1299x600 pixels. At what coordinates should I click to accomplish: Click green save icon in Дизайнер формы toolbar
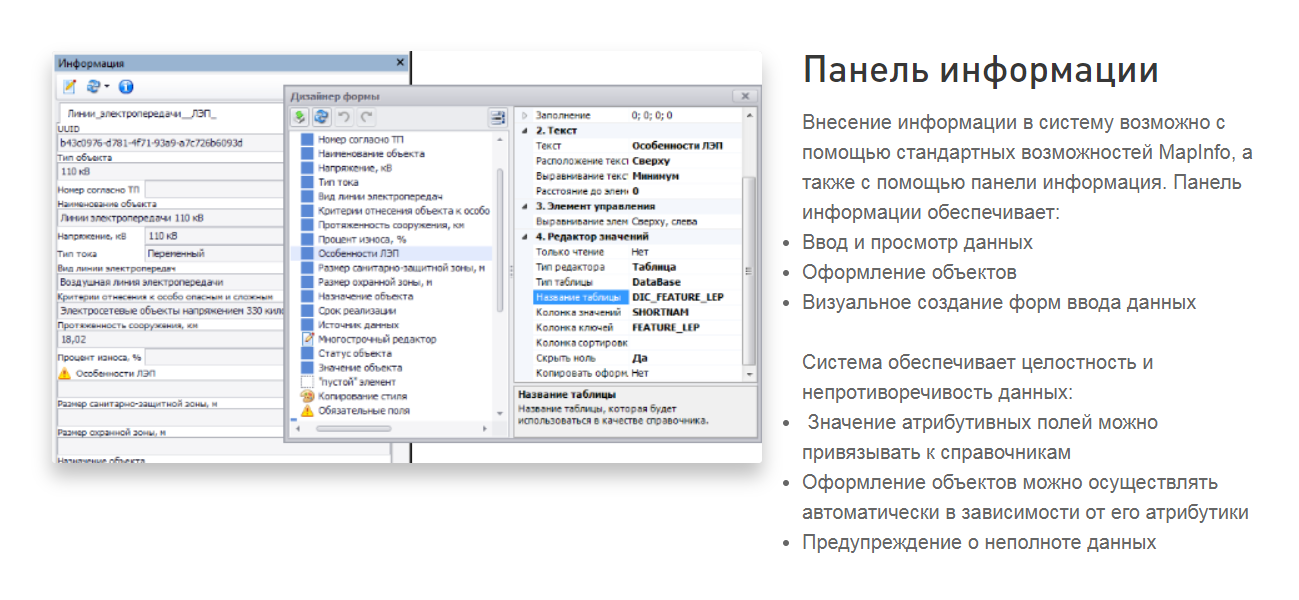point(300,117)
